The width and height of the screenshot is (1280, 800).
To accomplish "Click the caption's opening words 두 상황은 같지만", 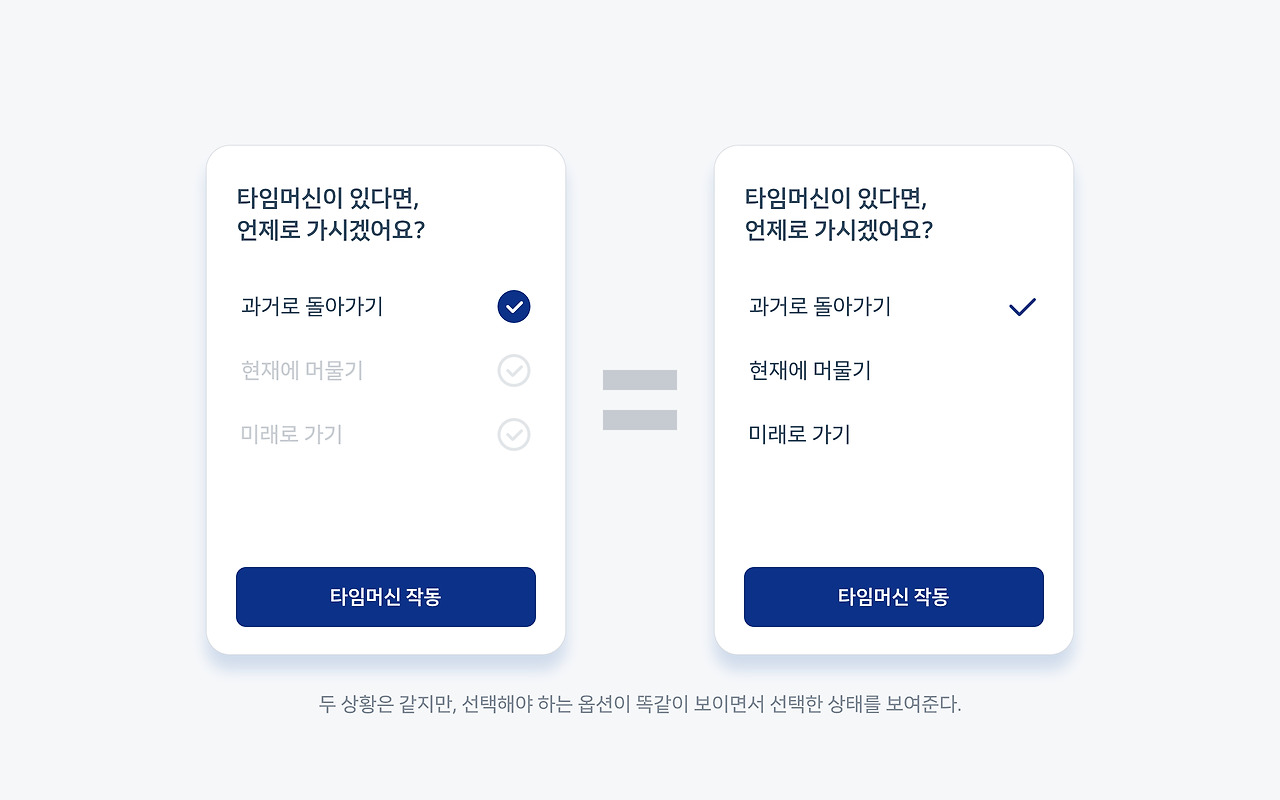I will coord(386,704).
